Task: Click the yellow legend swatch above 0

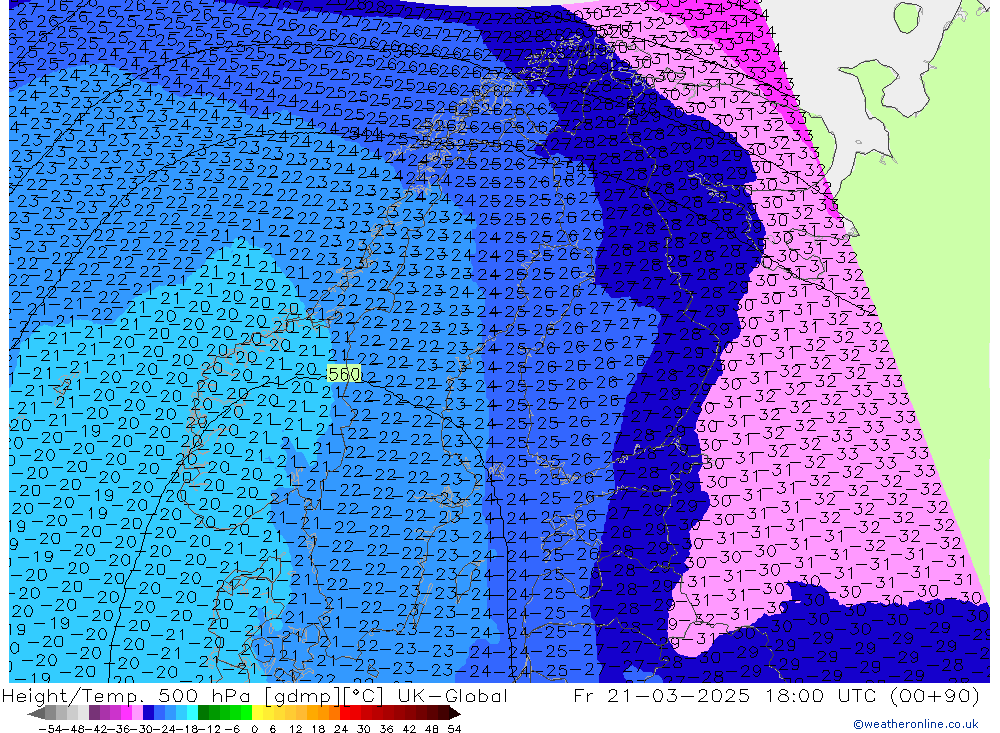Action: (x=258, y=713)
